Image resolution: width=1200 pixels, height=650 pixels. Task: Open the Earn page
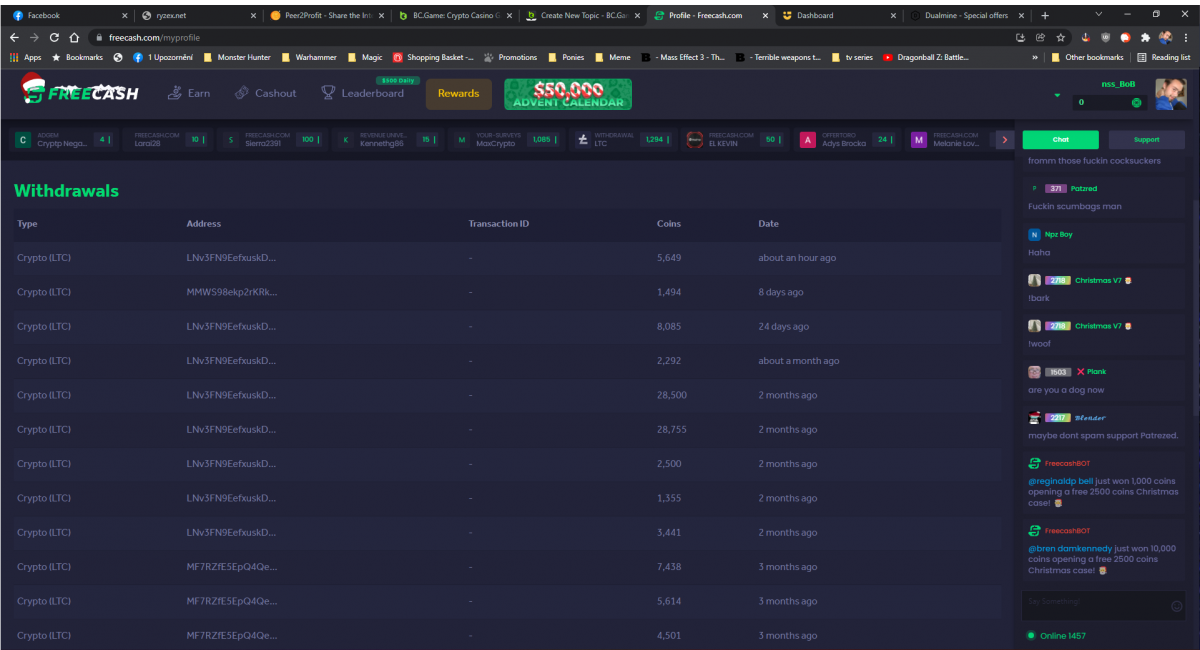(188, 93)
